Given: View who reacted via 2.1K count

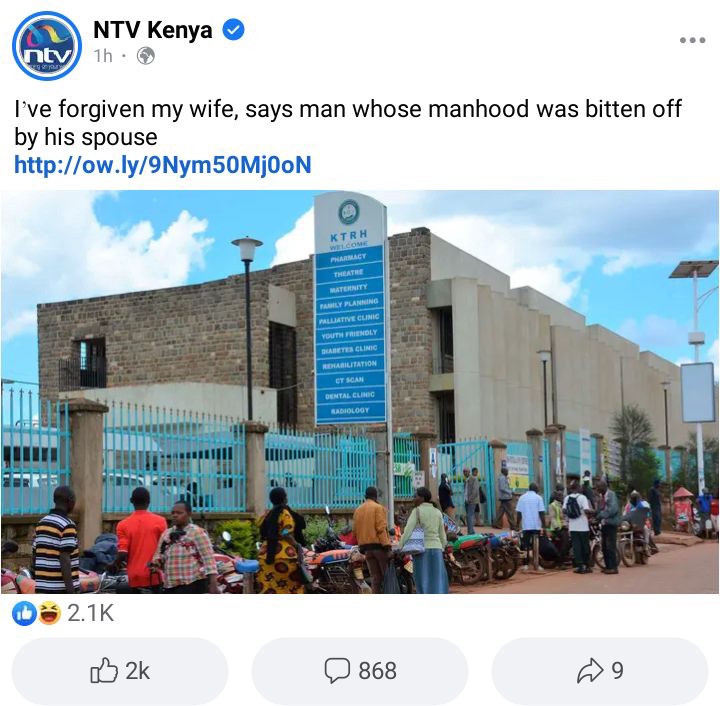Looking at the screenshot, I should click(x=90, y=613).
